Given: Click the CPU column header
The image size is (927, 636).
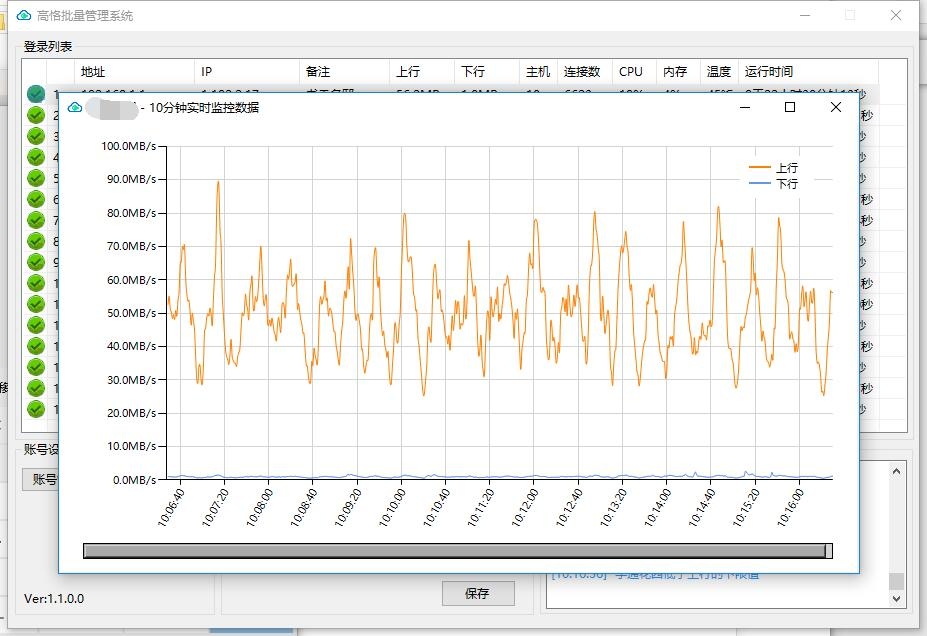Looking at the screenshot, I should pyautogui.click(x=631, y=72).
